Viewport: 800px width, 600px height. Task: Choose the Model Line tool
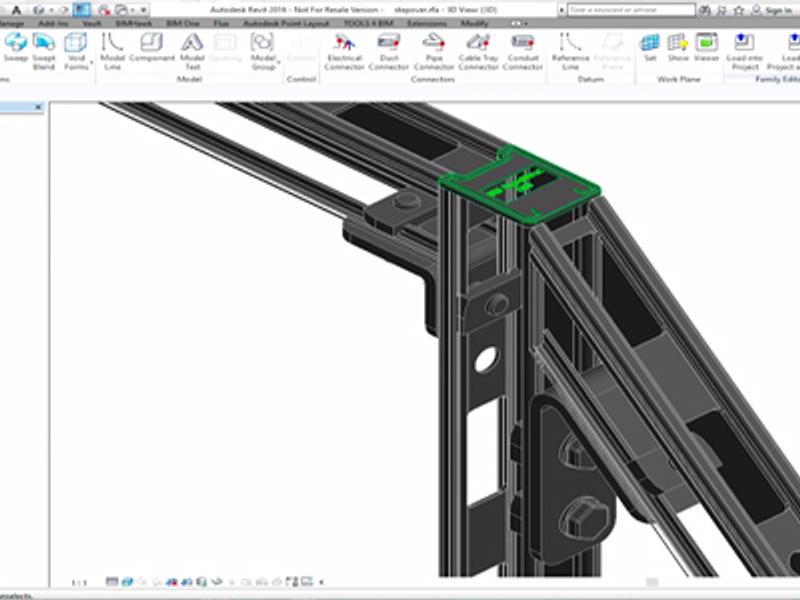click(x=112, y=48)
